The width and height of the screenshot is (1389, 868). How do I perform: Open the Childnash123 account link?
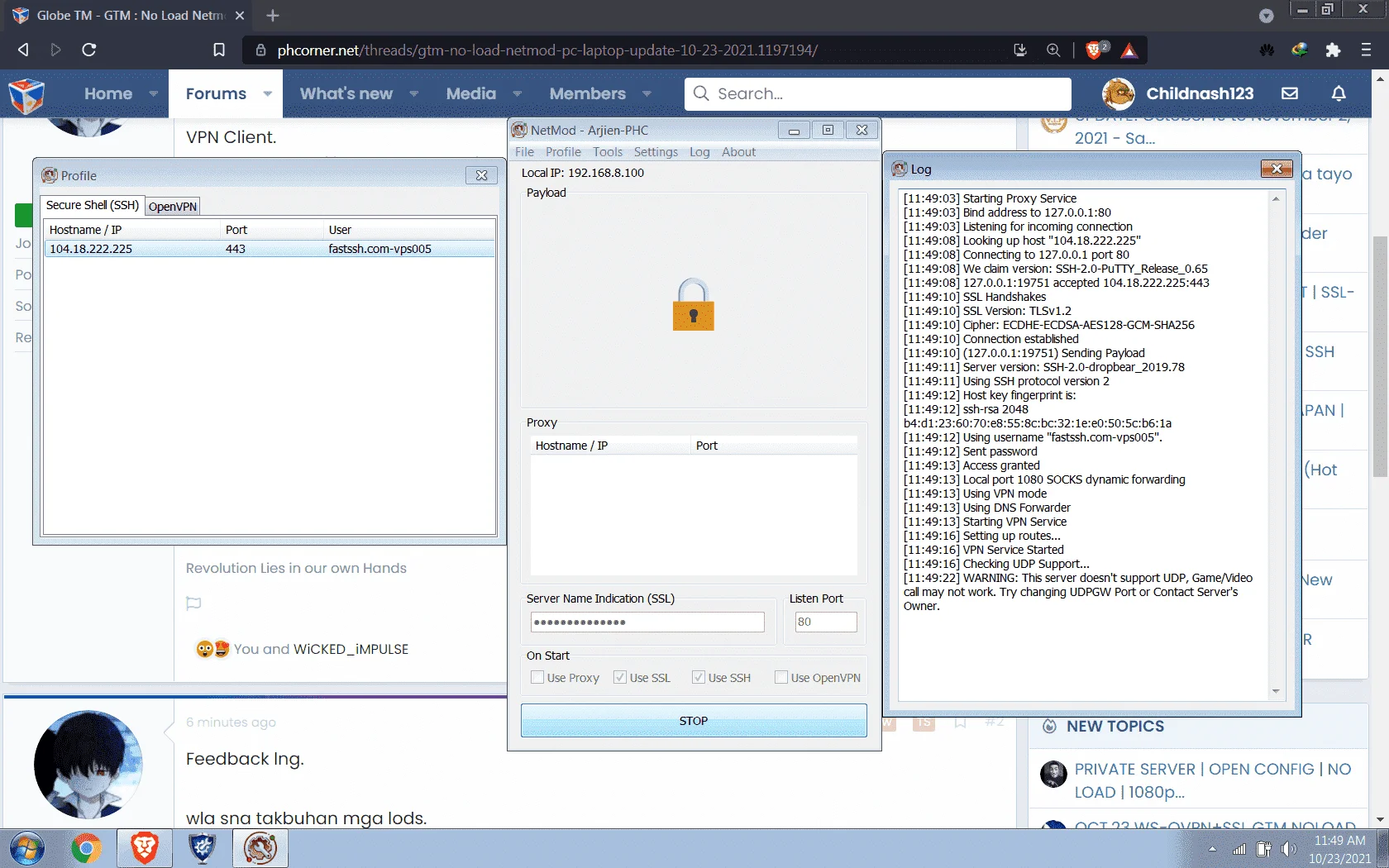pos(1200,93)
